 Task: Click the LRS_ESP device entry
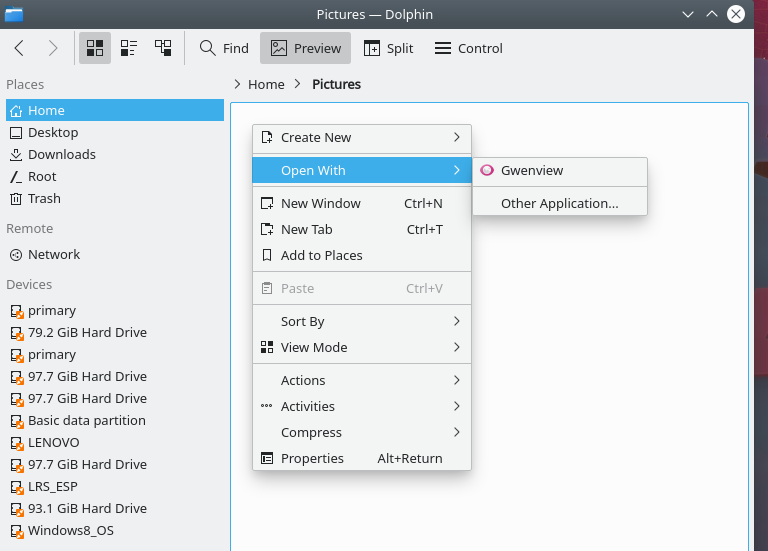(x=115, y=486)
